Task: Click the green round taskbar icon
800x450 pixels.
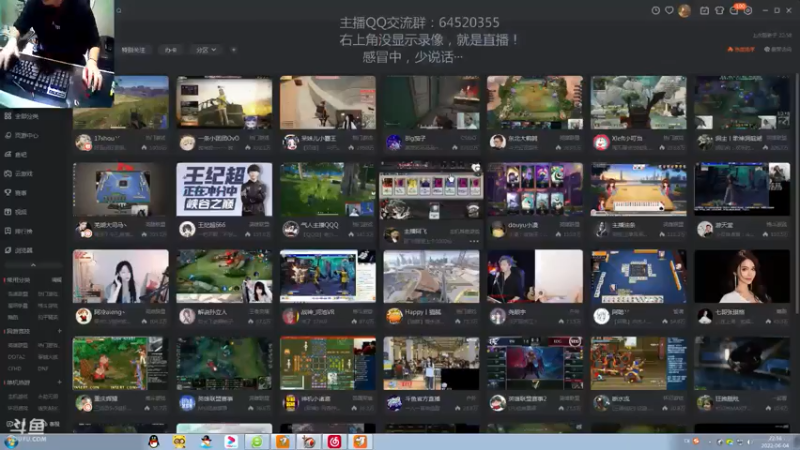Action: [x=257, y=442]
